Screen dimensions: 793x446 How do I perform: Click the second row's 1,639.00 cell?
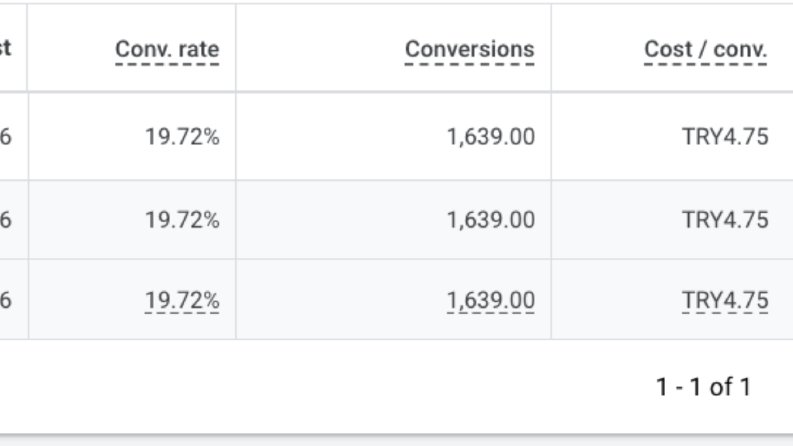click(491, 220)
